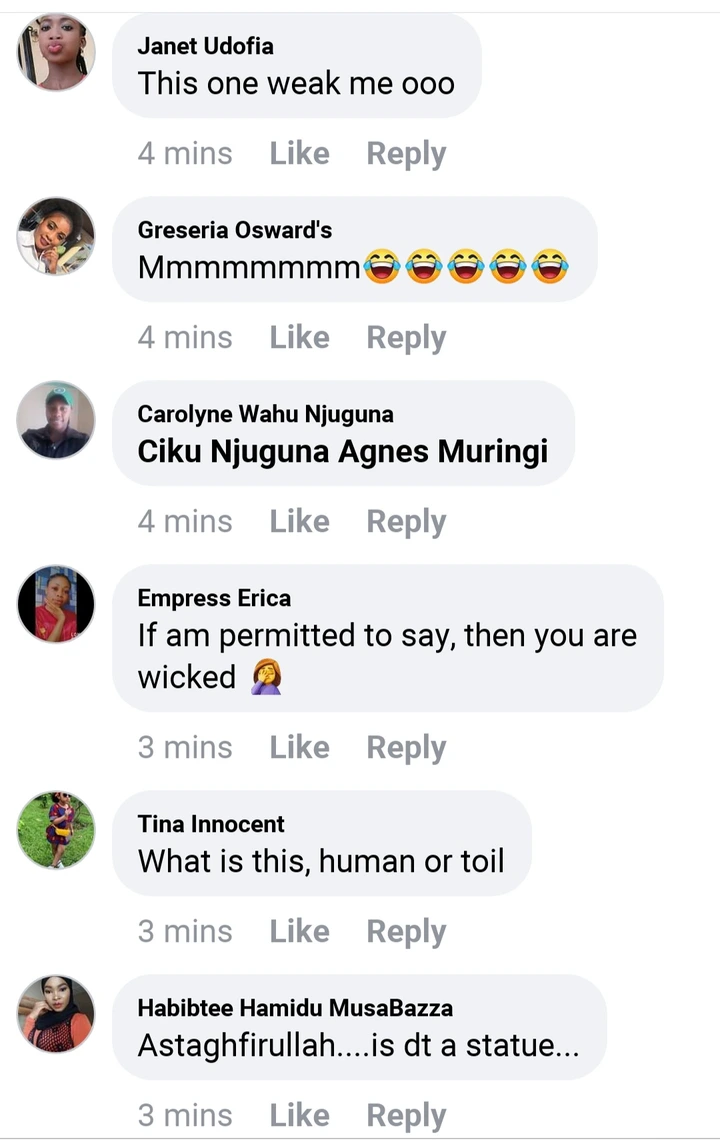This screenshot has height=1148, width=720.
Task: Reply to Empress Erica's comment
Action: click(406, 748)
